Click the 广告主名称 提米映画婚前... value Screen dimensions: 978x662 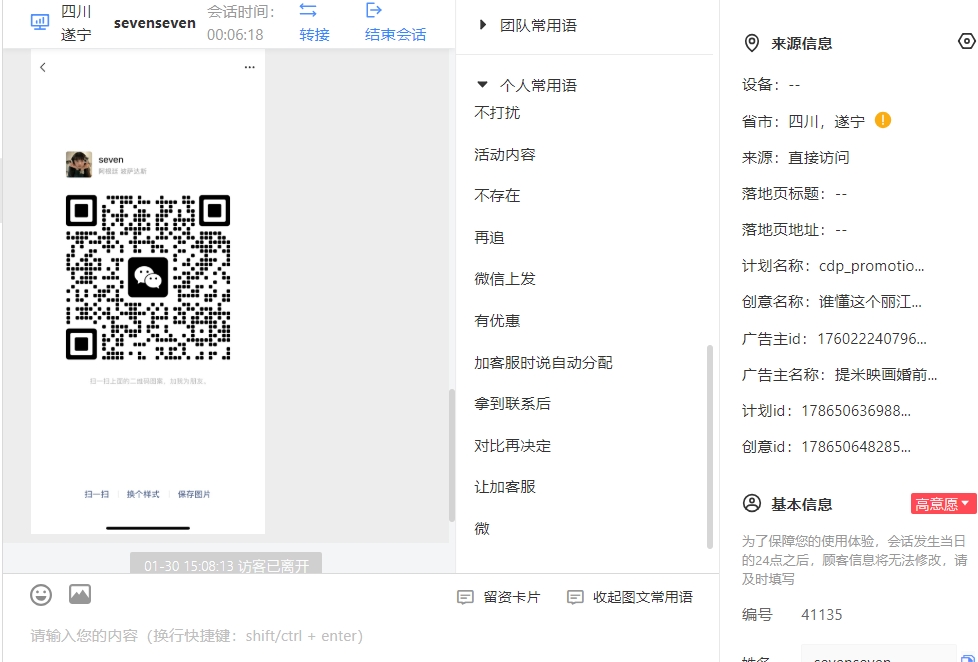(886, 374)
